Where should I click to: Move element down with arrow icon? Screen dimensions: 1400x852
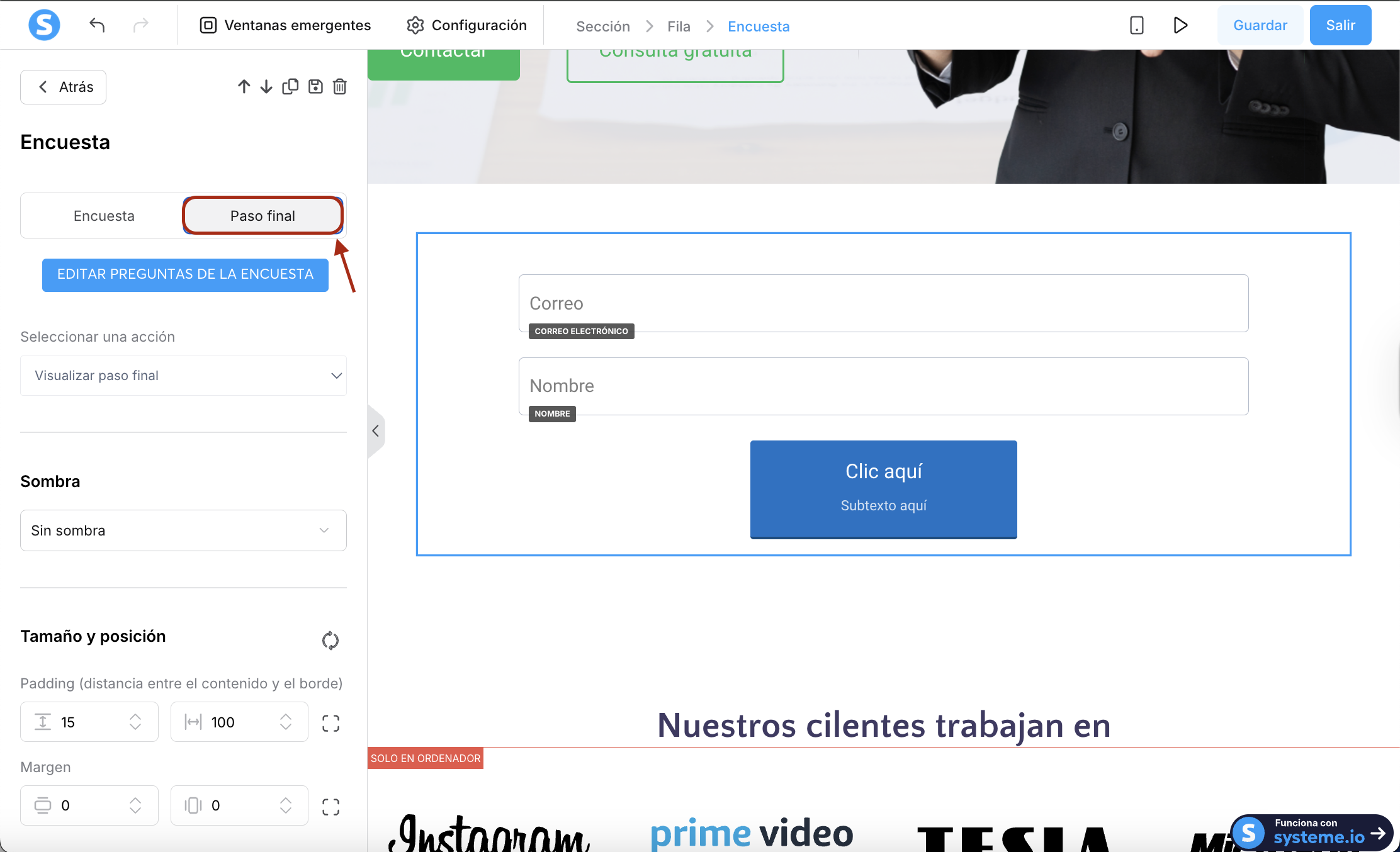tap(266, 87)
